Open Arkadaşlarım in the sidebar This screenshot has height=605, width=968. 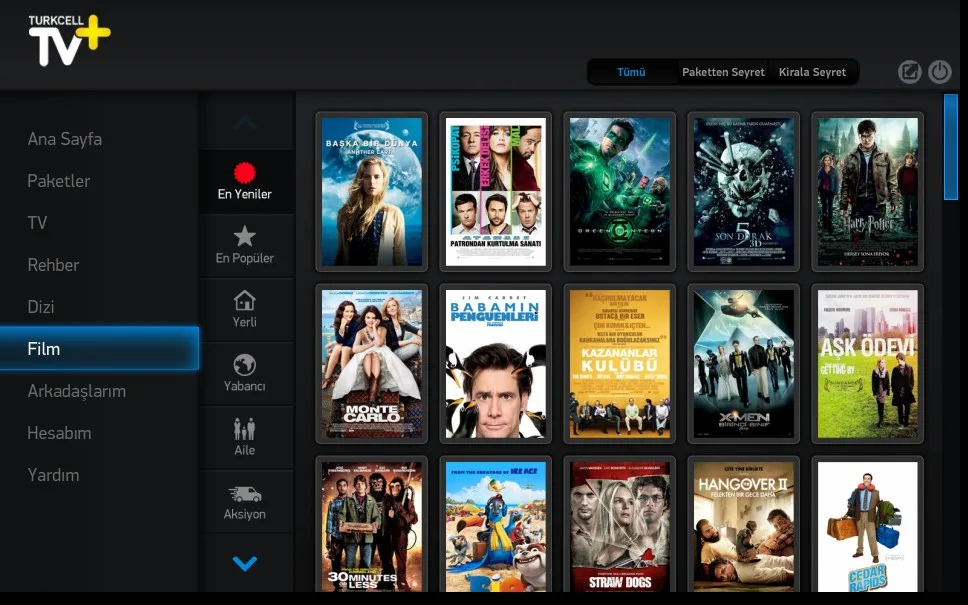click(77, 391)
